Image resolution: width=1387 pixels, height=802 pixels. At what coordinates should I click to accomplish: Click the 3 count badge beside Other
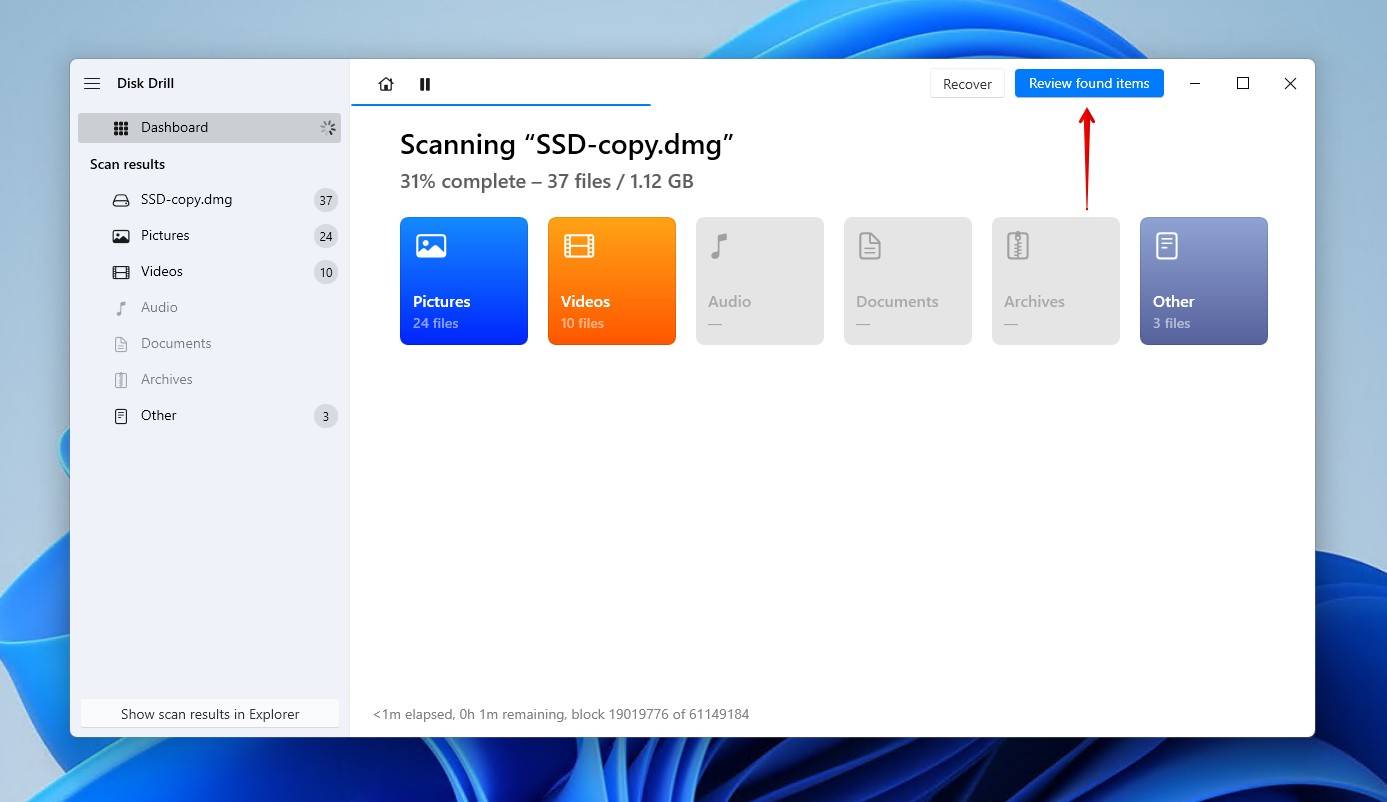pyautogui.click(x=326, y=416)
